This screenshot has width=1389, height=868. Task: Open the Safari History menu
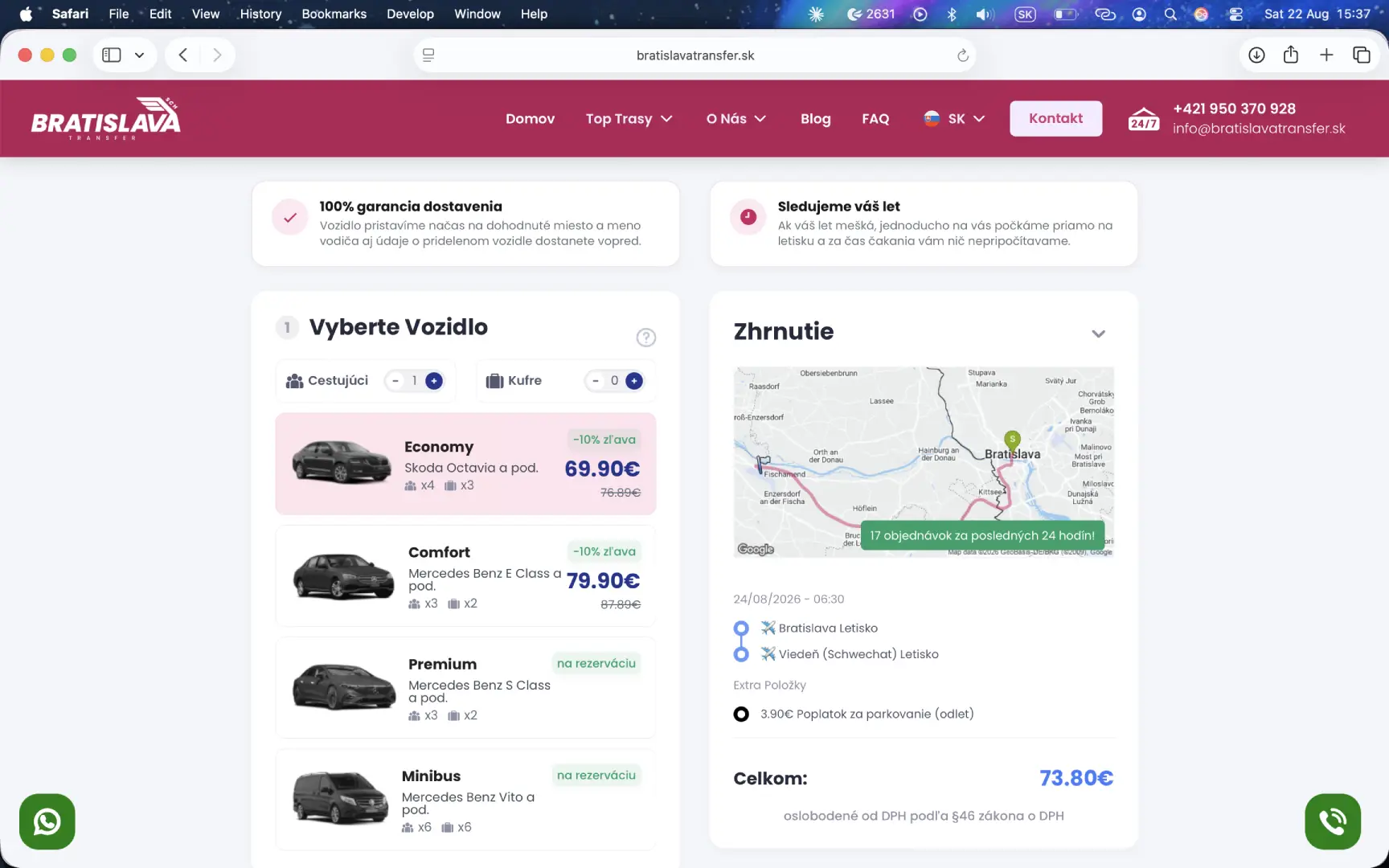[x=260, y=14]
